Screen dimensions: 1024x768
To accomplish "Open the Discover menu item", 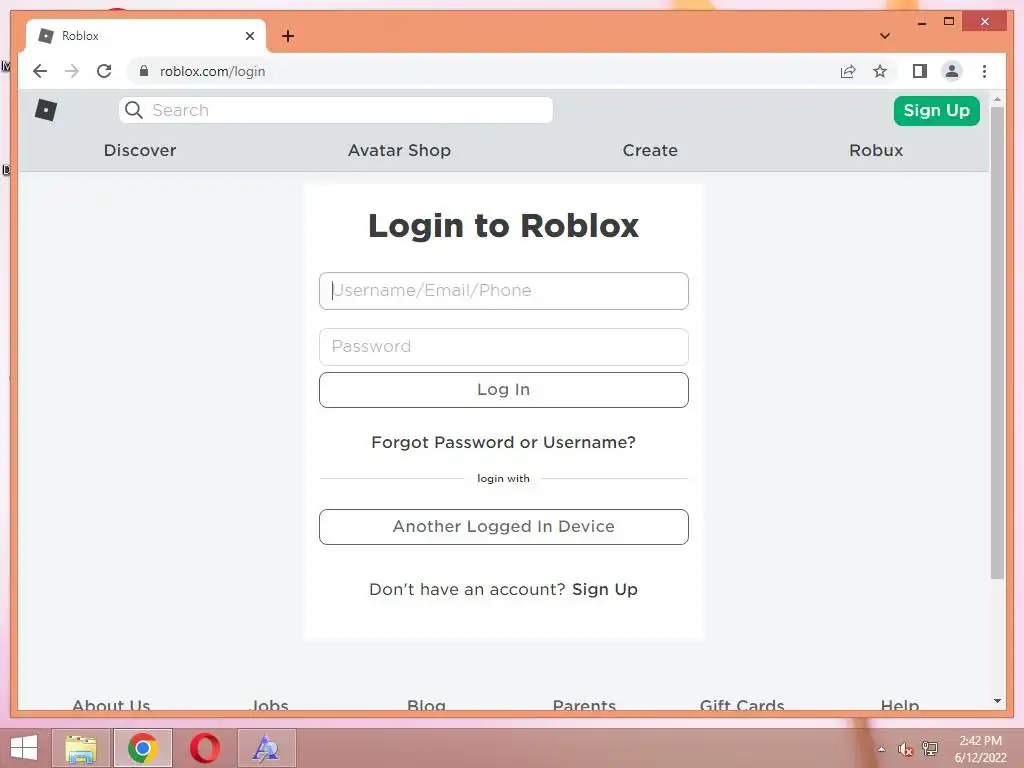I will (x=140, y=150).
